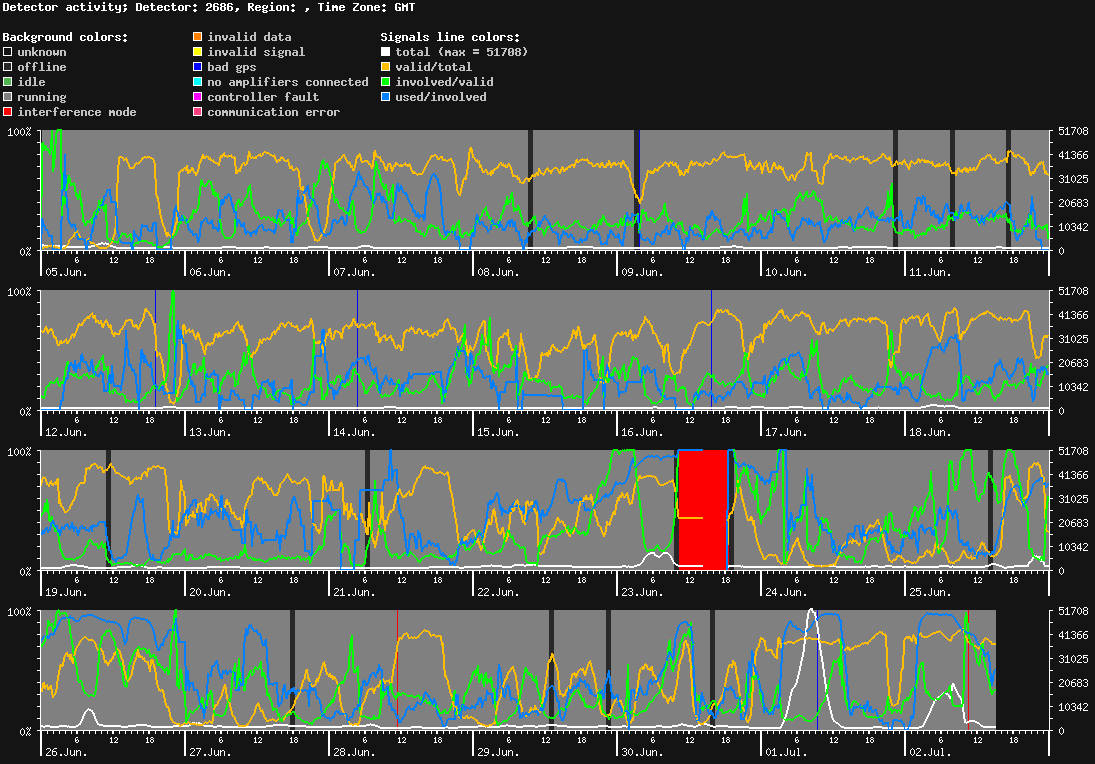The width and height of the screenshot is (1095, 764).
Task: Click the red vertical marker line on 28.Jun.
Action: (397, 669)
